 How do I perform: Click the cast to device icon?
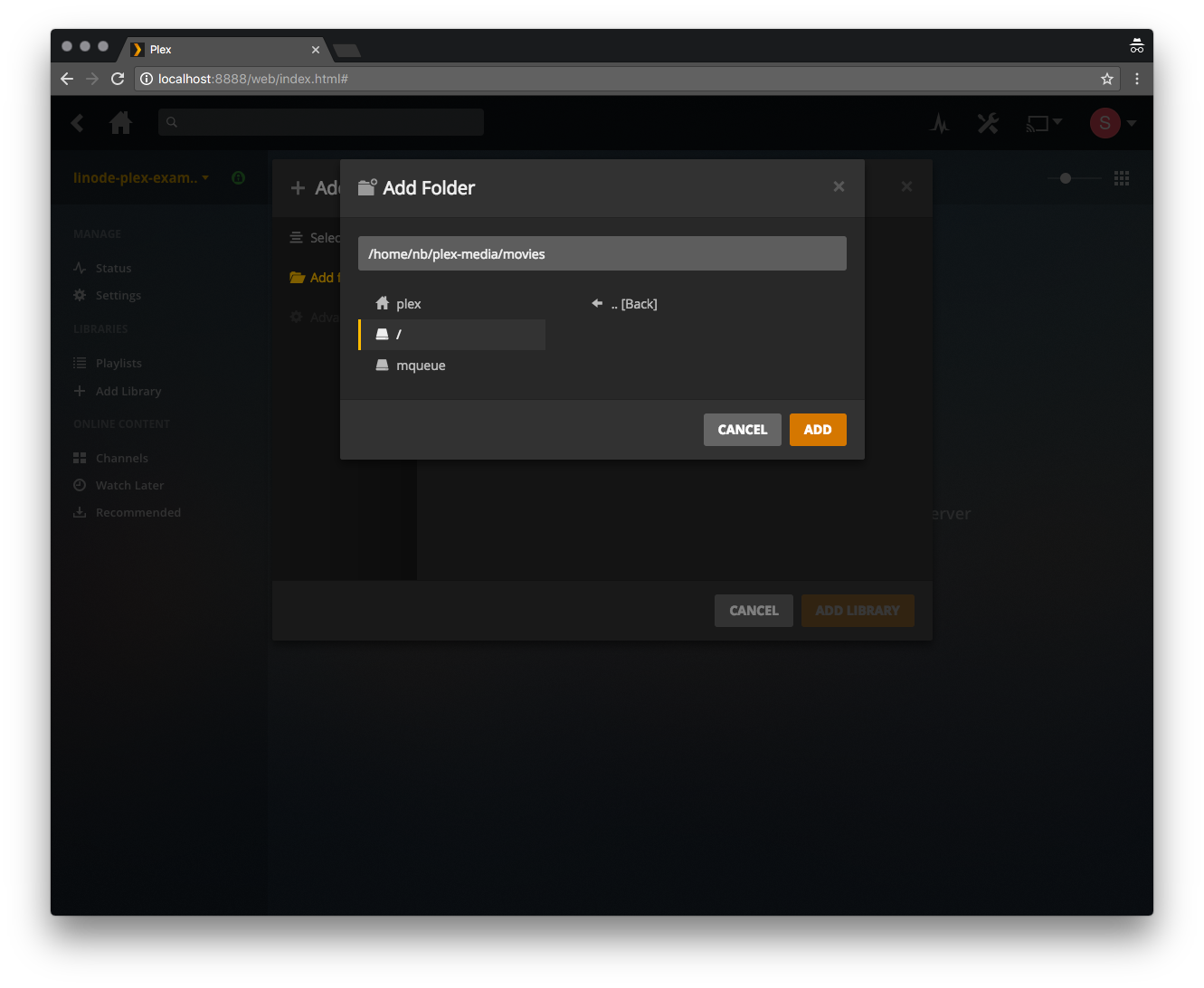point(1043,123)
